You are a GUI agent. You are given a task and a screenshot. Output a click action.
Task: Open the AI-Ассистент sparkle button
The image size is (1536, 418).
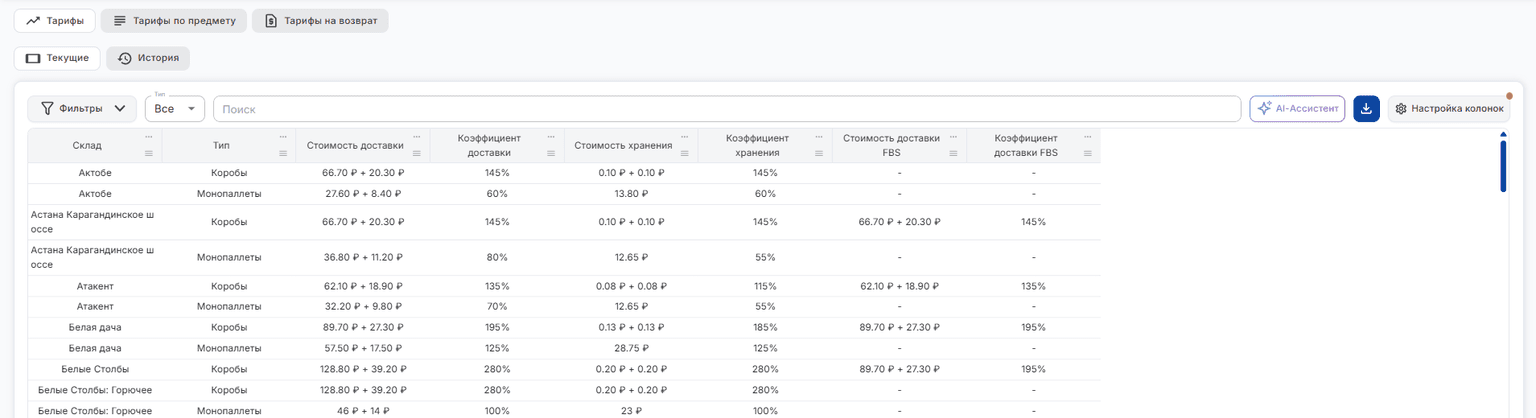[x=1297, y=109]
